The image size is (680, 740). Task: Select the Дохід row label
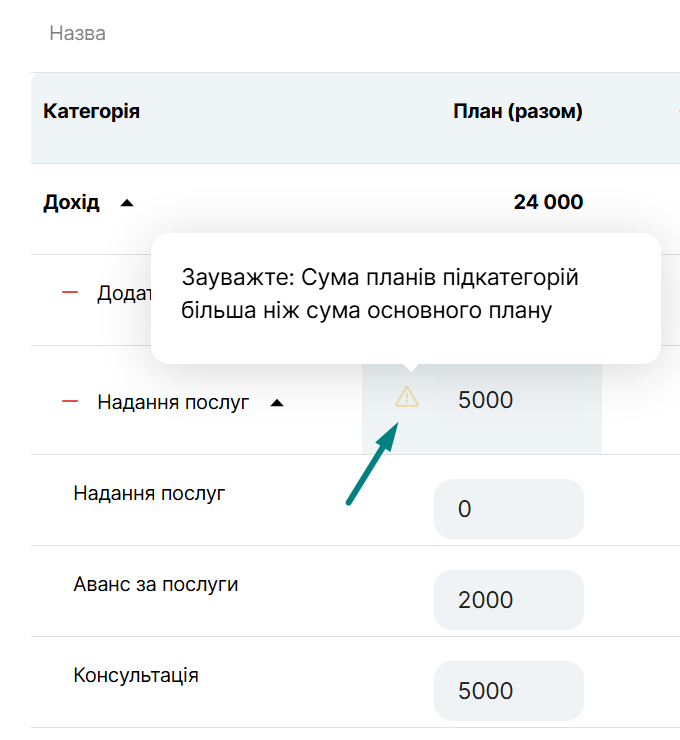coord(71,203)
